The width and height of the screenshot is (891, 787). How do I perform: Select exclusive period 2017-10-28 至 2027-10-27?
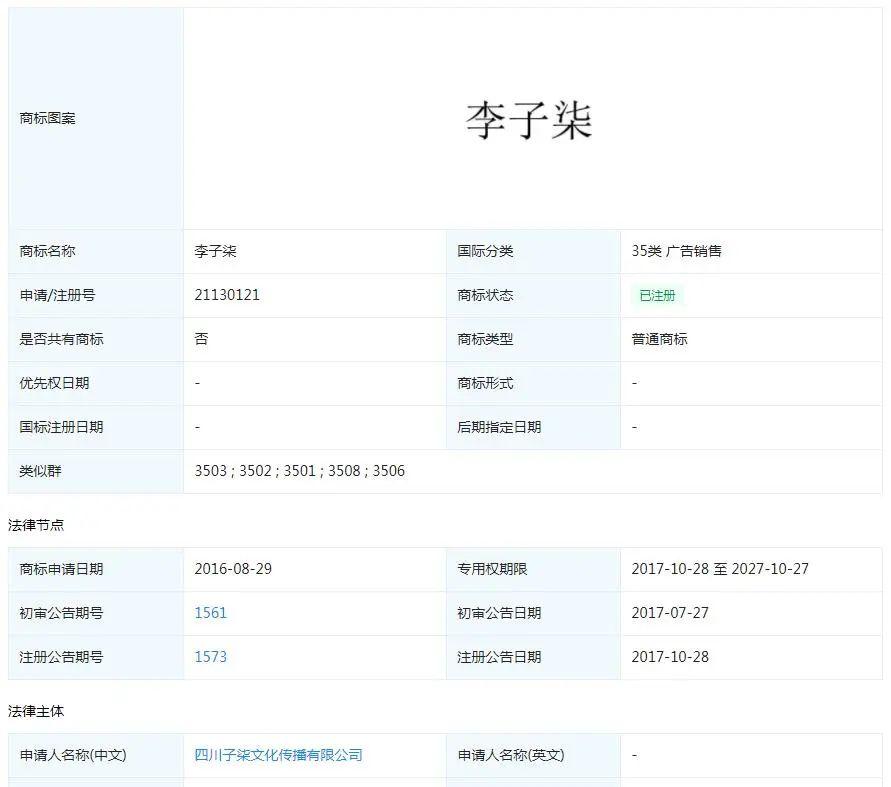point(720,569)
